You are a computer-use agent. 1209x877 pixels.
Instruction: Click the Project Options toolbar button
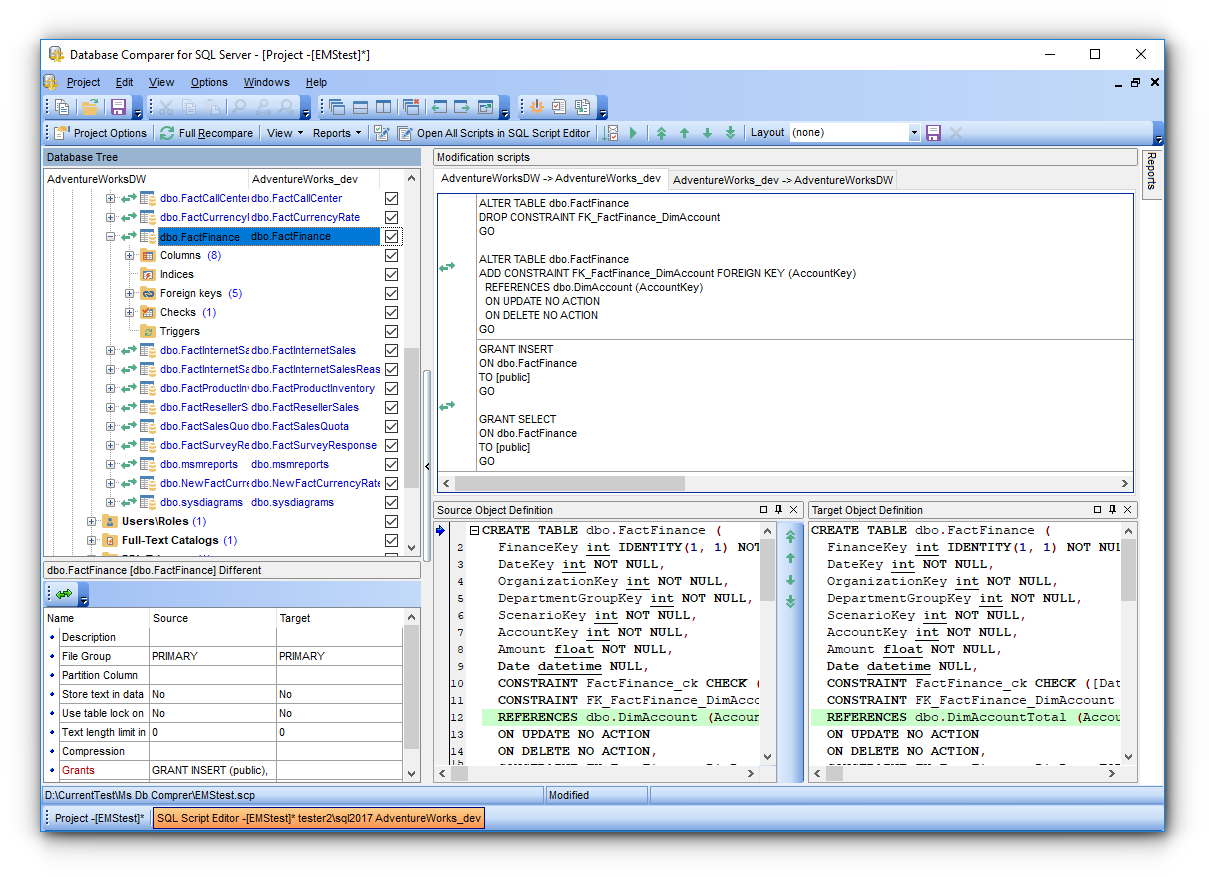click(101, 133)
